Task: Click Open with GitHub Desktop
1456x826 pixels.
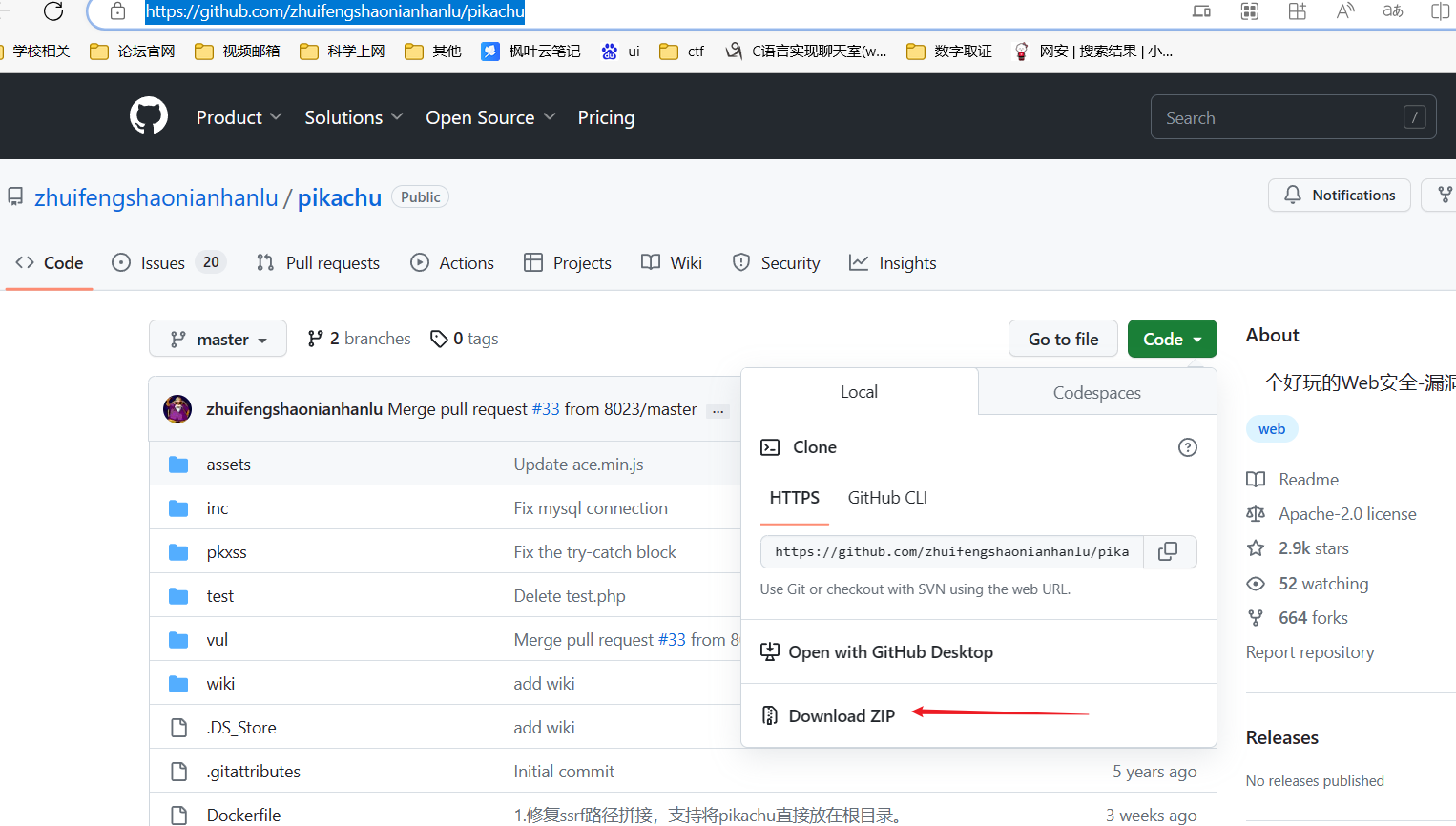Action: 877,652
